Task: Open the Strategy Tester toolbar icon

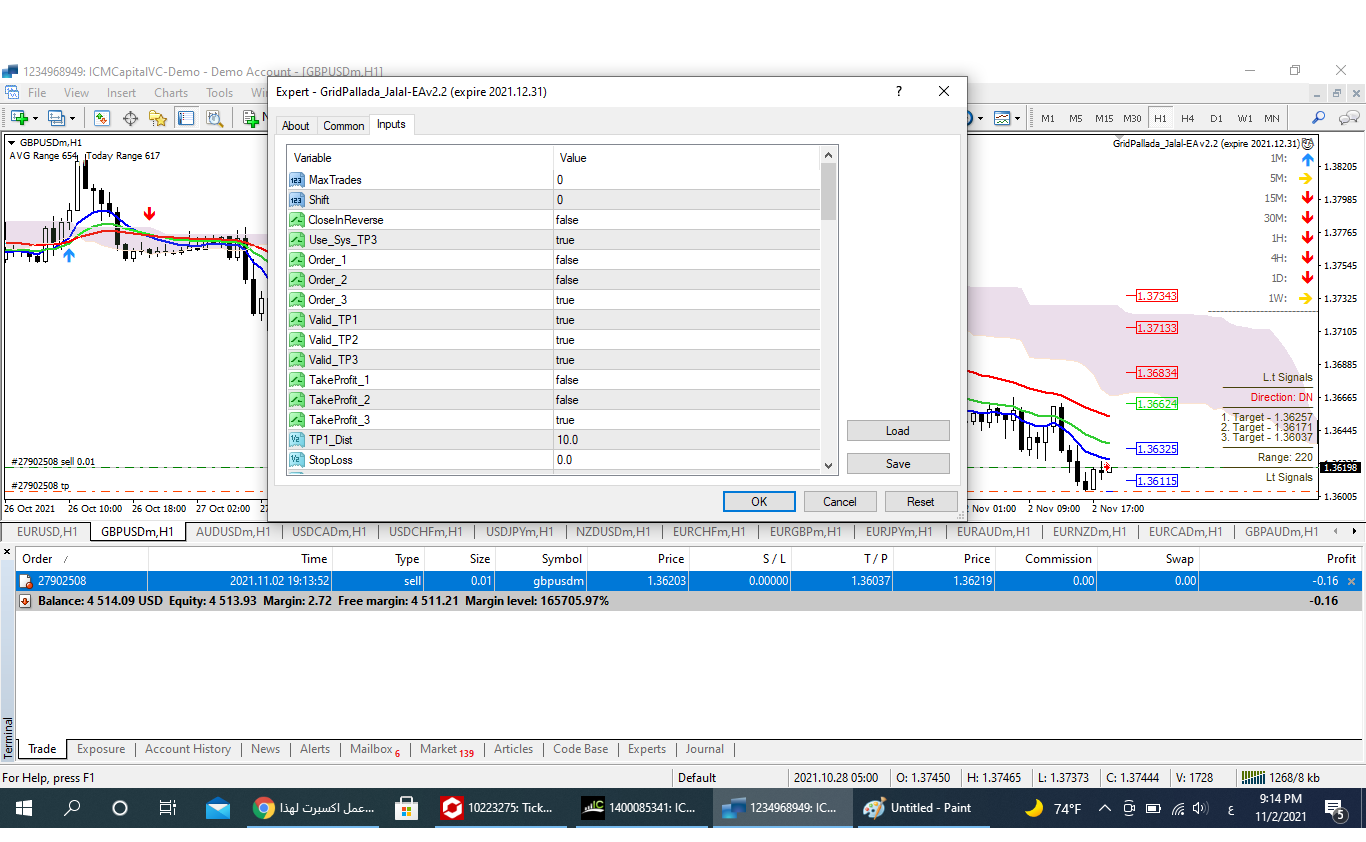Action: coord(214,118)
